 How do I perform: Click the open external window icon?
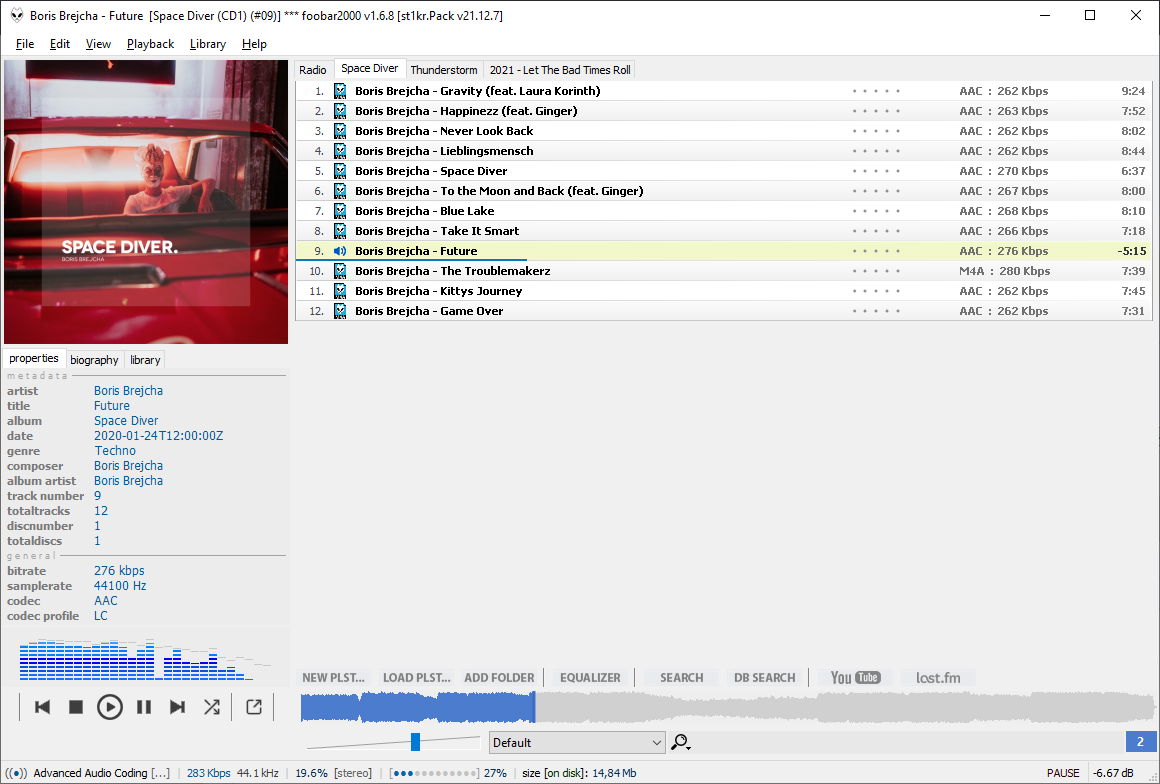[254, 707]
